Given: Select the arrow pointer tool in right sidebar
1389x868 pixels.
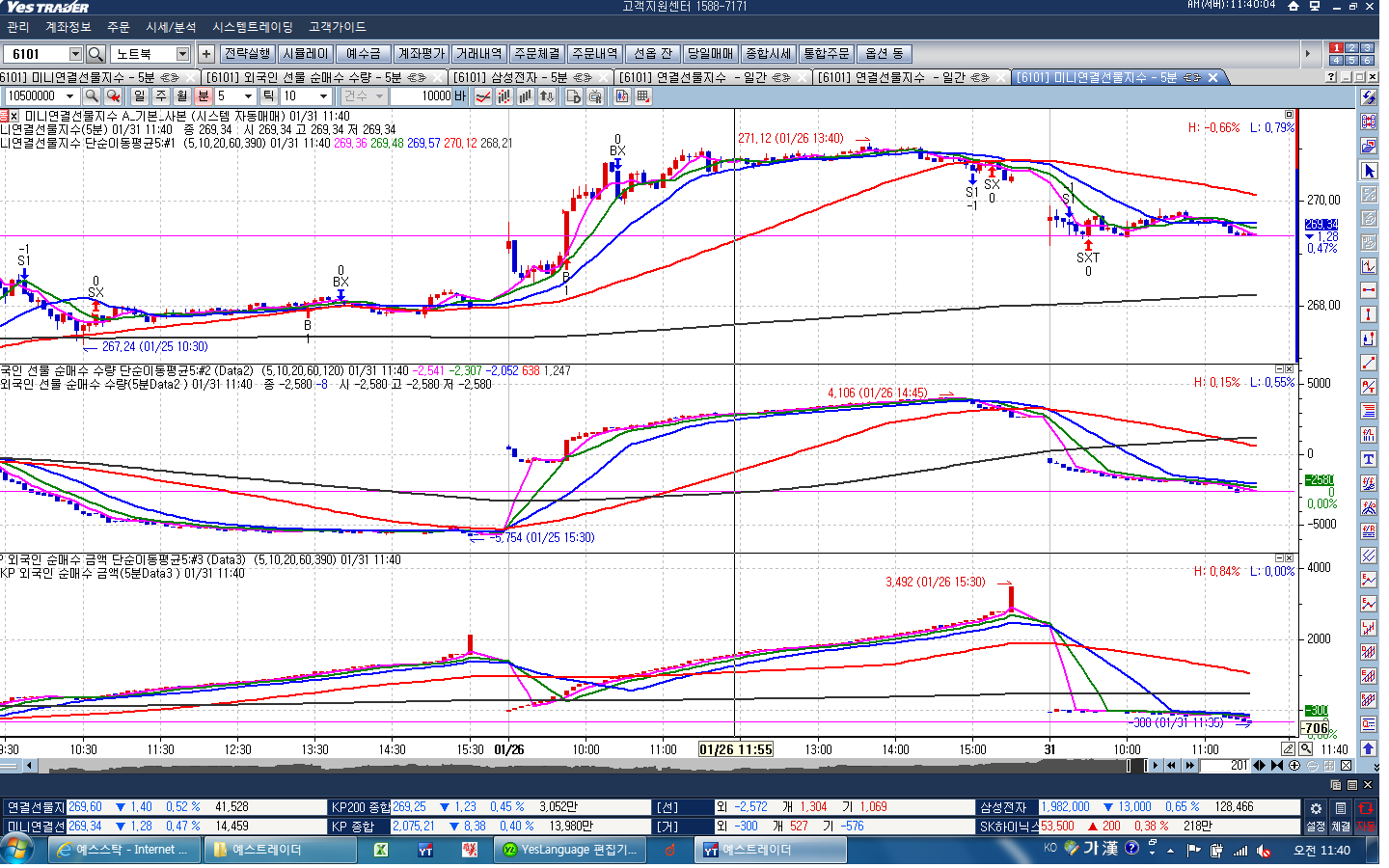Looking at the screenshot, I should coord(1369,171).
